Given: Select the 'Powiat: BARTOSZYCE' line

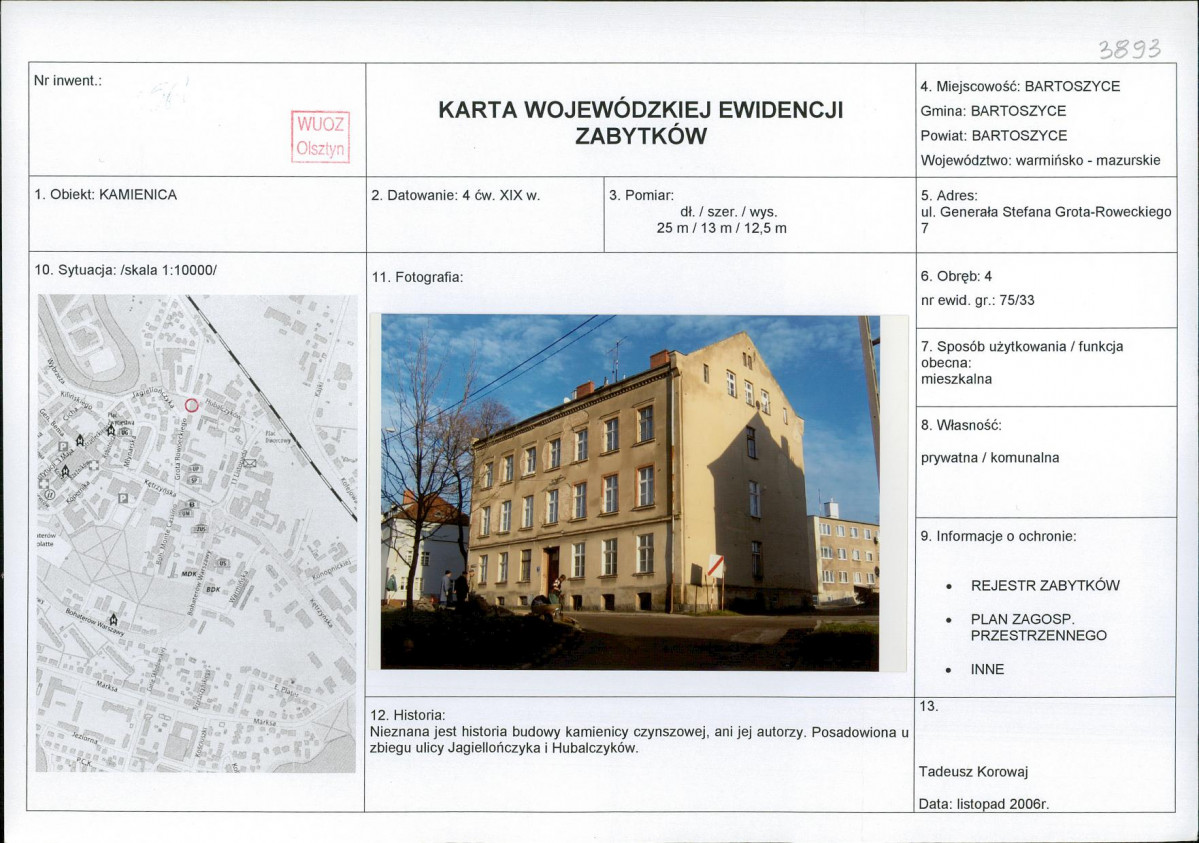Looking at the screenshot, I should point(993,135).
